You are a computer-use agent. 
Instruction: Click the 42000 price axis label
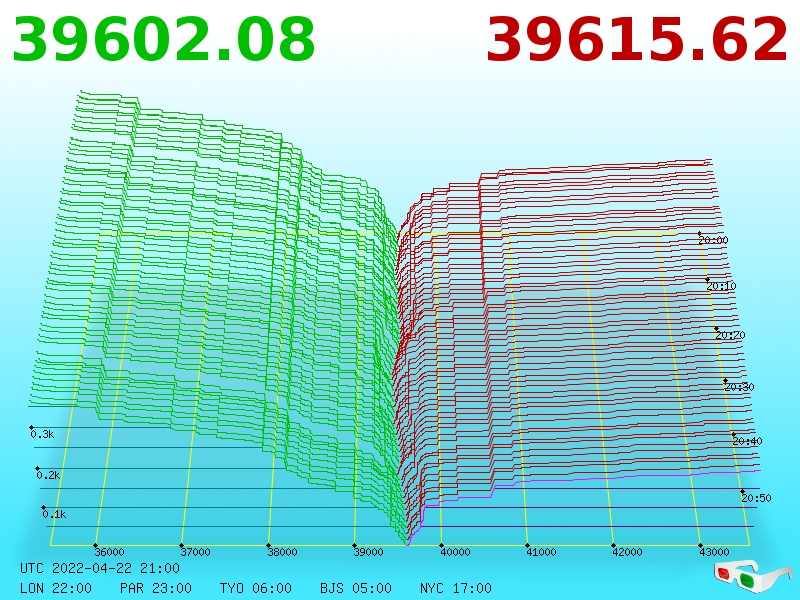pyautogui.click(x=628, y=552)
